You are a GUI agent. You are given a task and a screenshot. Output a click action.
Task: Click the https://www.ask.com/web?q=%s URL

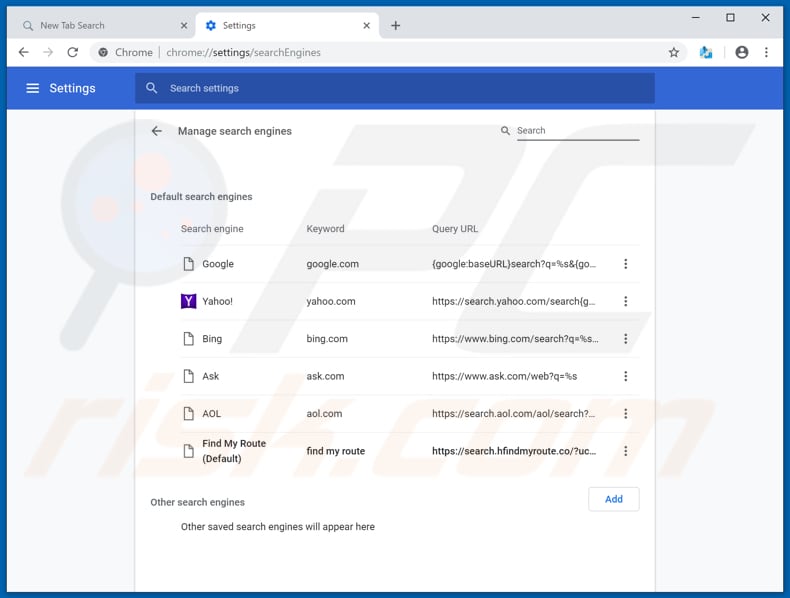[x=504, y=376]
